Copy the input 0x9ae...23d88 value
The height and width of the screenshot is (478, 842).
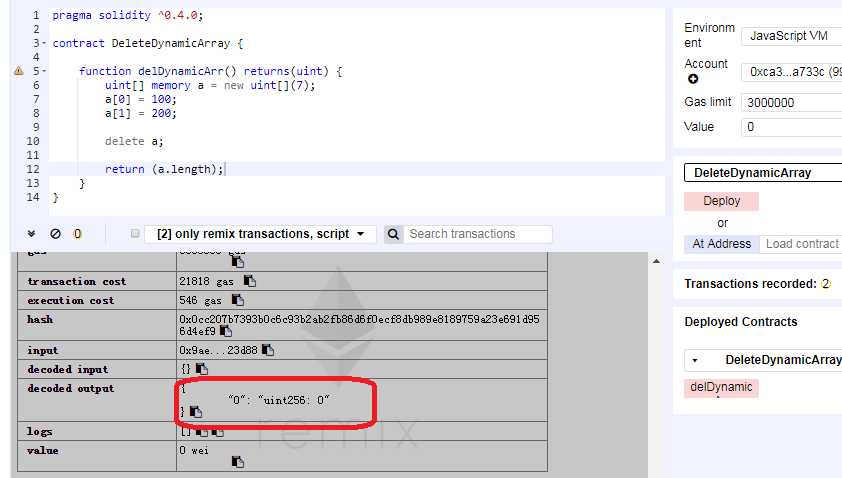coord(267,350)
